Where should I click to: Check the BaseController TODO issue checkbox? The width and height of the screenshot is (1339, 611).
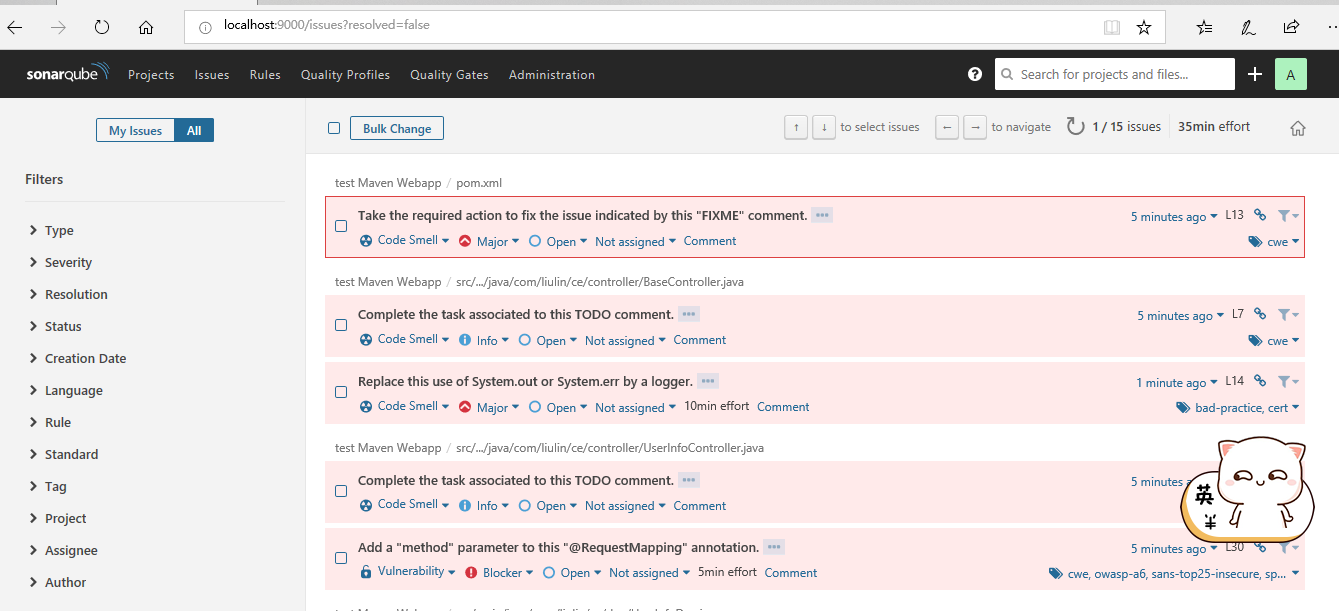(x=341, y=325)
